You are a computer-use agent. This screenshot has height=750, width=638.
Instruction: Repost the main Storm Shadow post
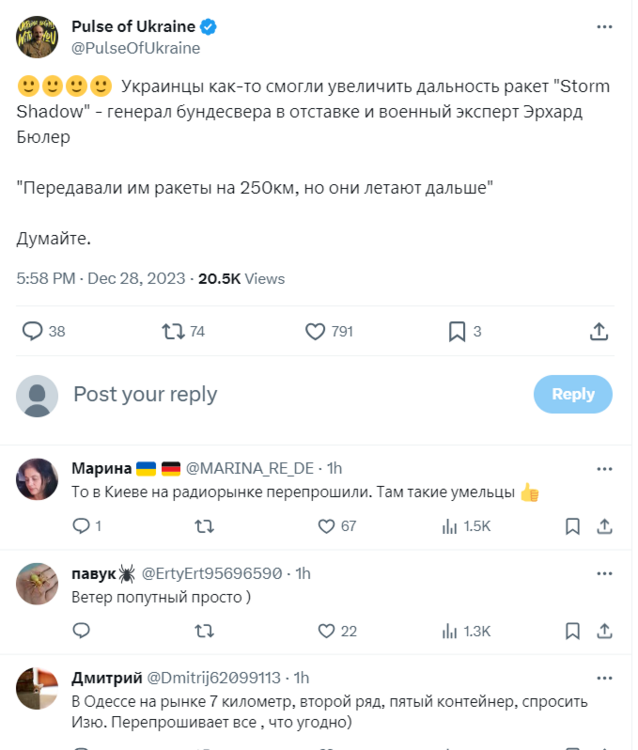click(174, 331)
